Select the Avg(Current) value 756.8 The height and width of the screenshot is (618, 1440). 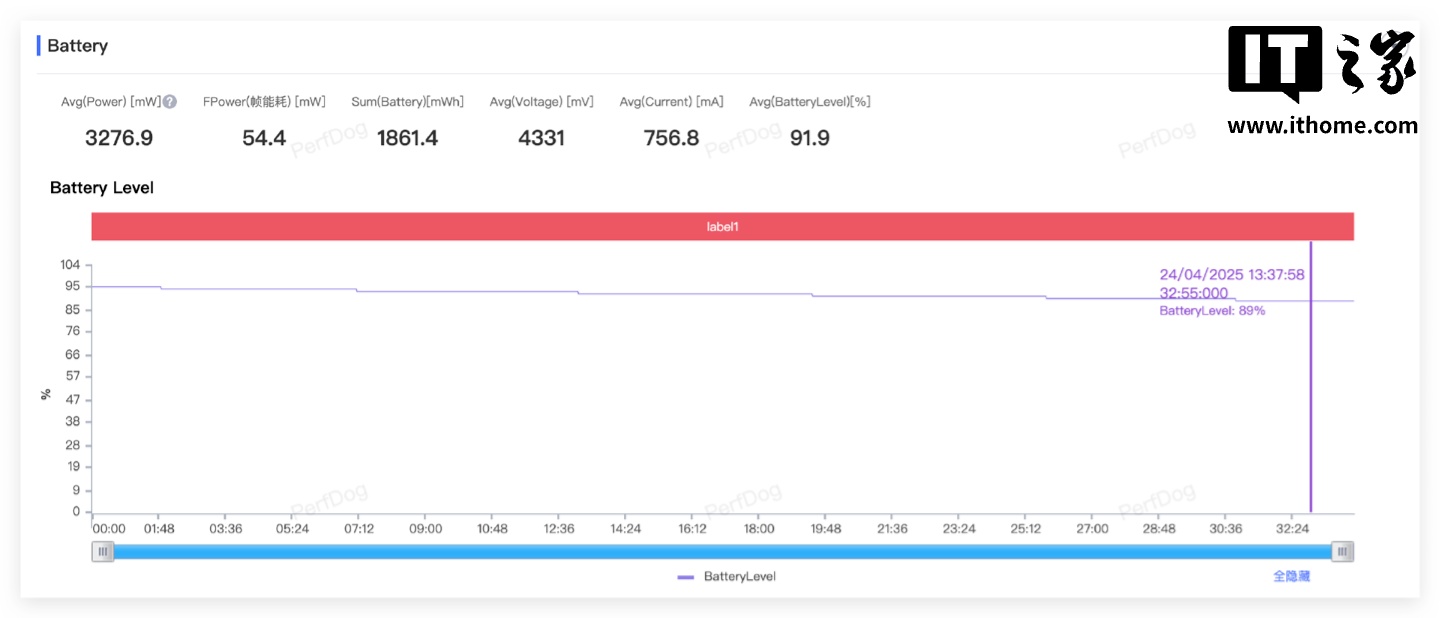[x=671, y=138]
